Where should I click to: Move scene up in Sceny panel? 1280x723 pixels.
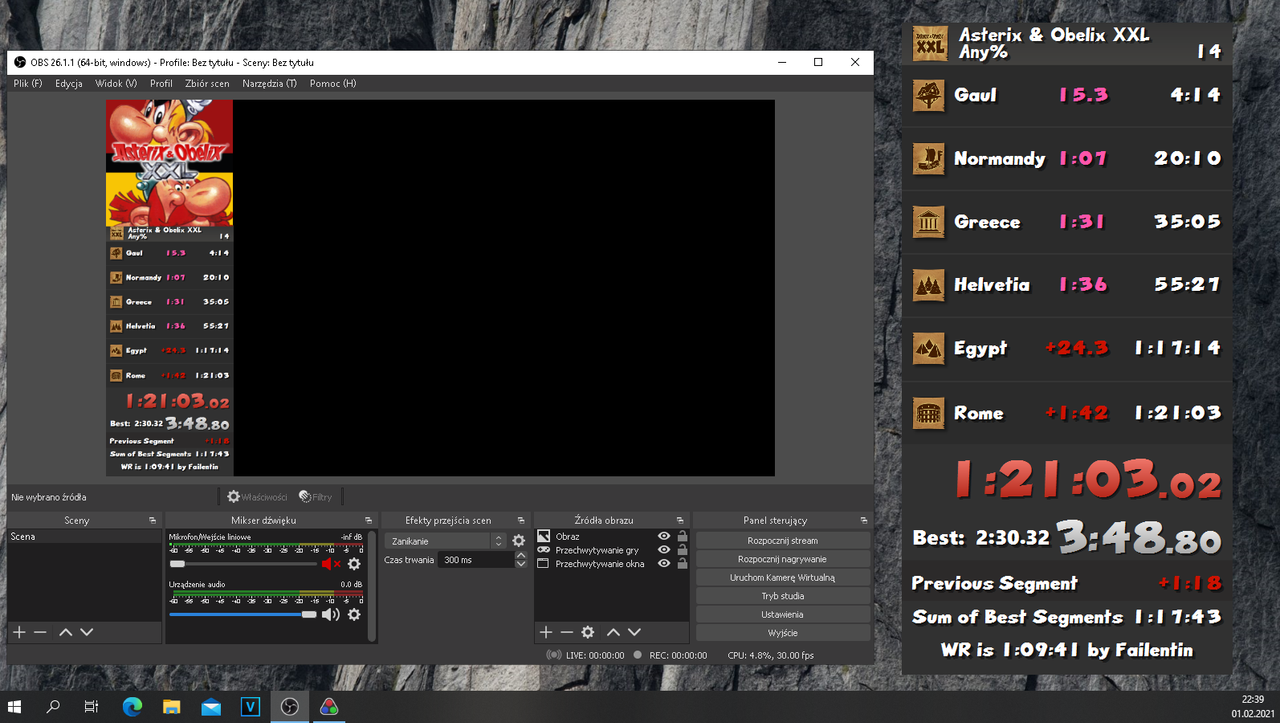pos(65,632)
